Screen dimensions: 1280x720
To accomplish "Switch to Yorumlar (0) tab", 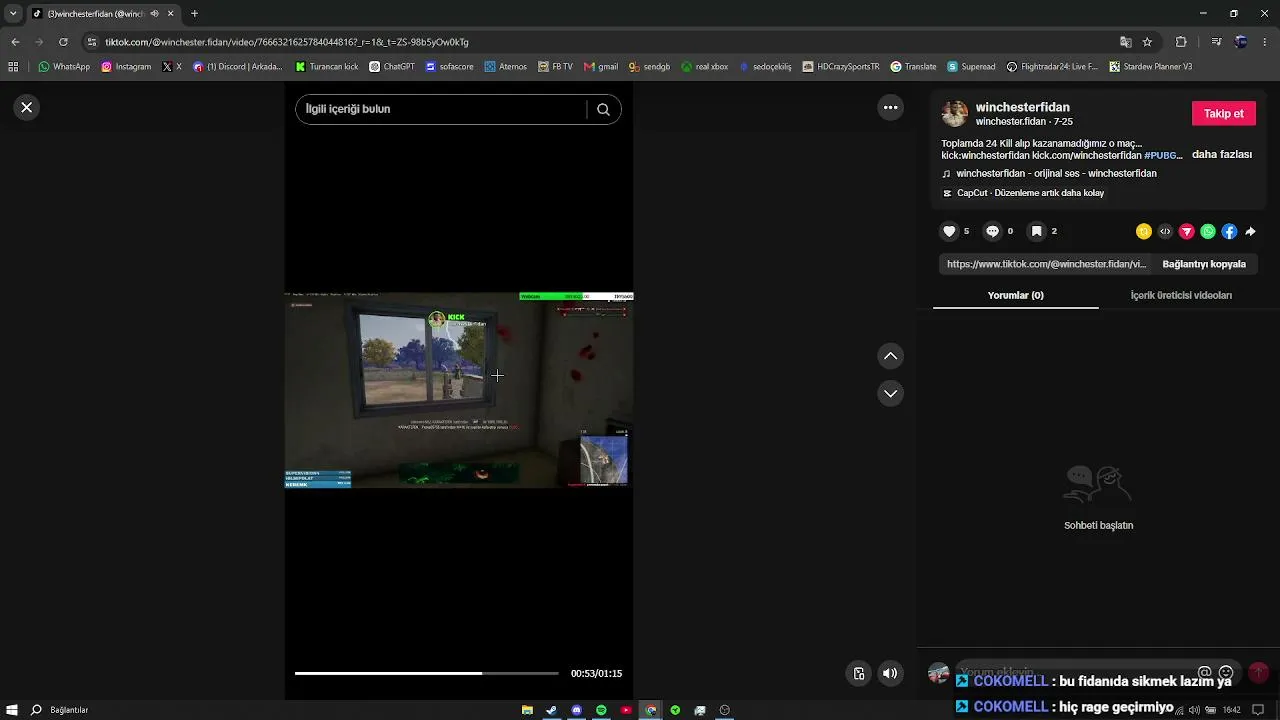I will coord(1015,295).
